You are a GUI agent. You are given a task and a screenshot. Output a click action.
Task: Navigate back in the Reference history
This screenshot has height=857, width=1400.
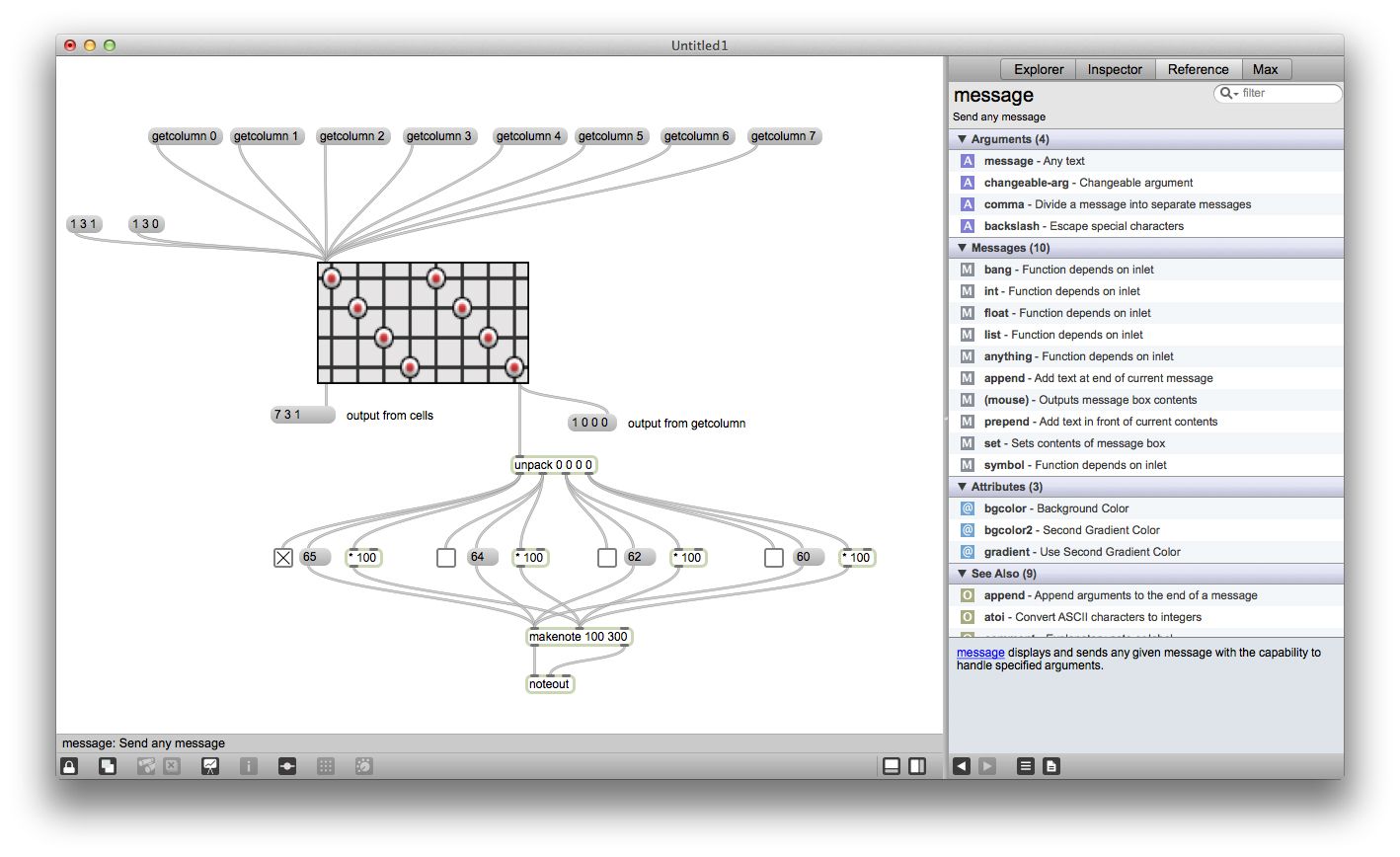pyautogui.click(x=963, y=765)
